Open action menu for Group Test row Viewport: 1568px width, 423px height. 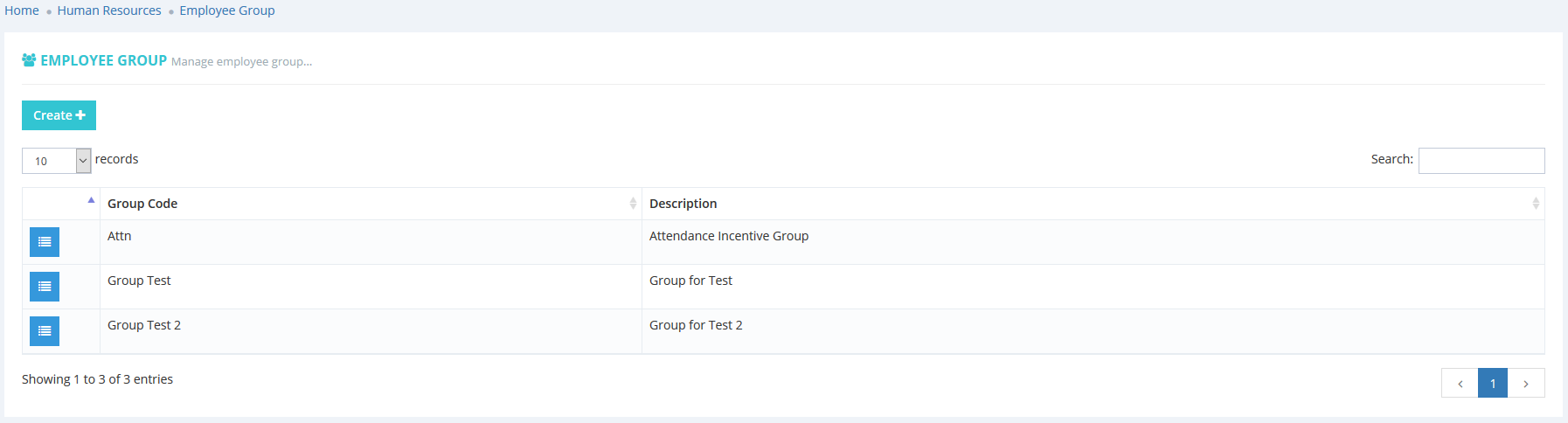pyautogui.click(x=45, y=287)
